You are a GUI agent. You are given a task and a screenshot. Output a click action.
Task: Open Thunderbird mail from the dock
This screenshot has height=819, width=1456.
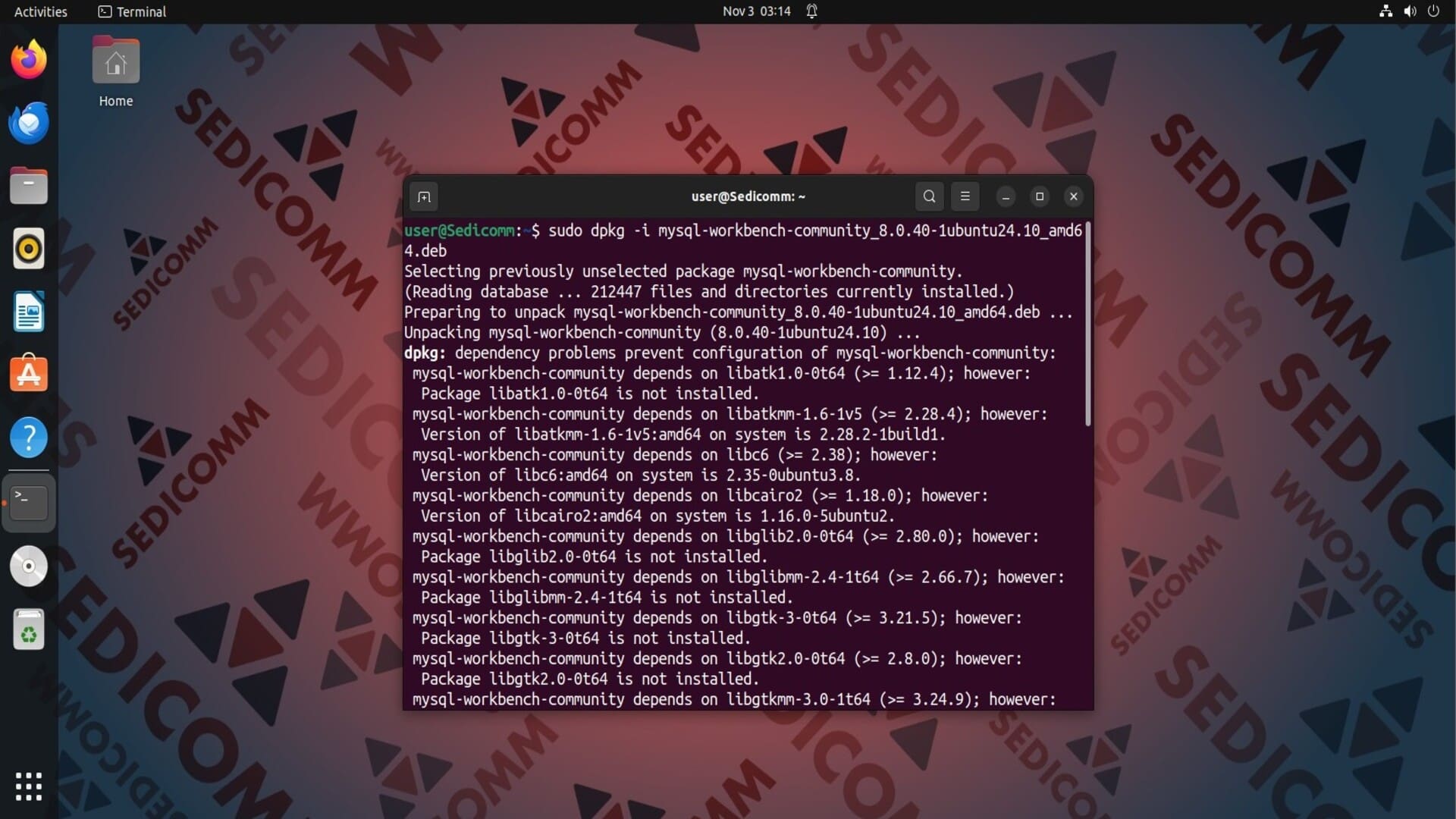(x=29, y=123)
